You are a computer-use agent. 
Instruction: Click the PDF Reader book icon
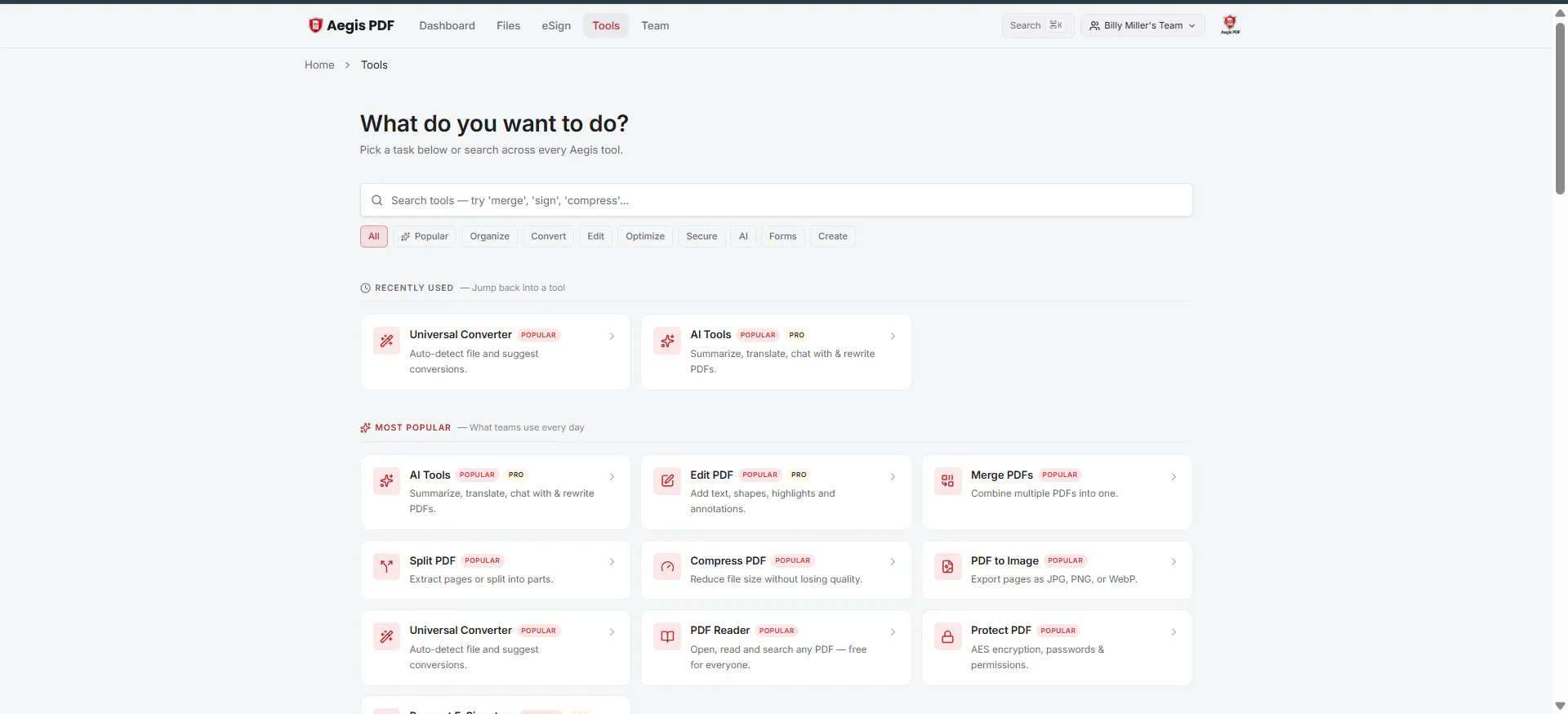point(667,636)
